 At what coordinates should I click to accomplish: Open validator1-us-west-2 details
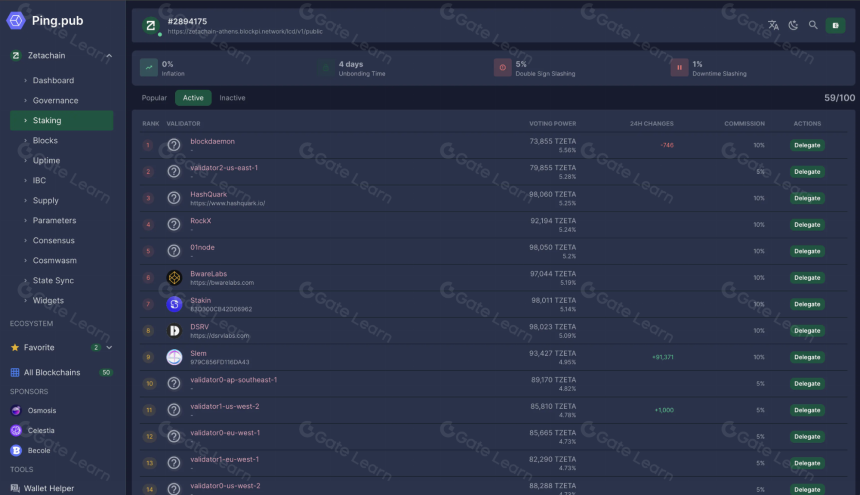(x=225, y=406)
